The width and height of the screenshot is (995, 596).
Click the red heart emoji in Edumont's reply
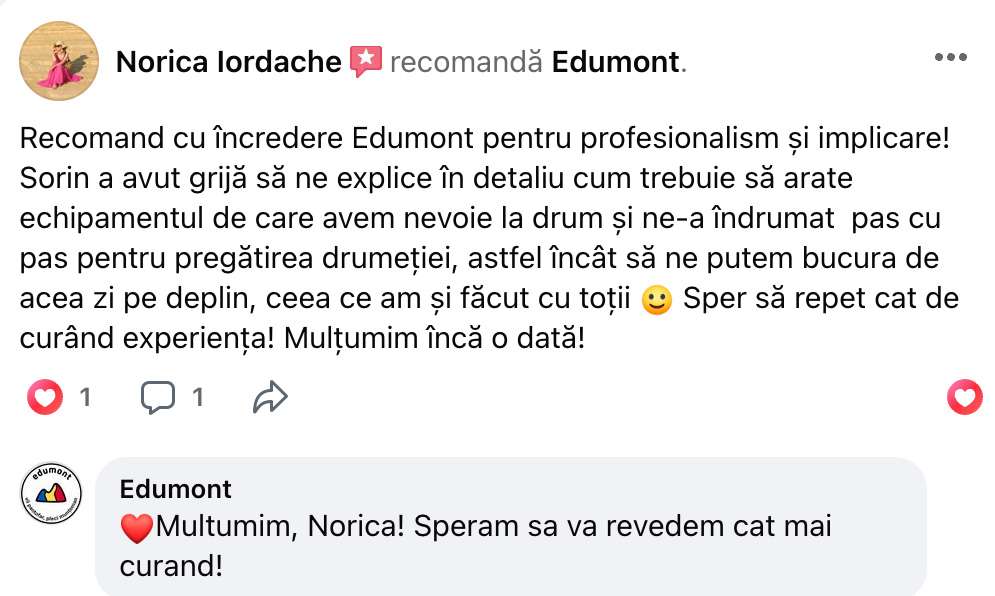pos(135,526)
